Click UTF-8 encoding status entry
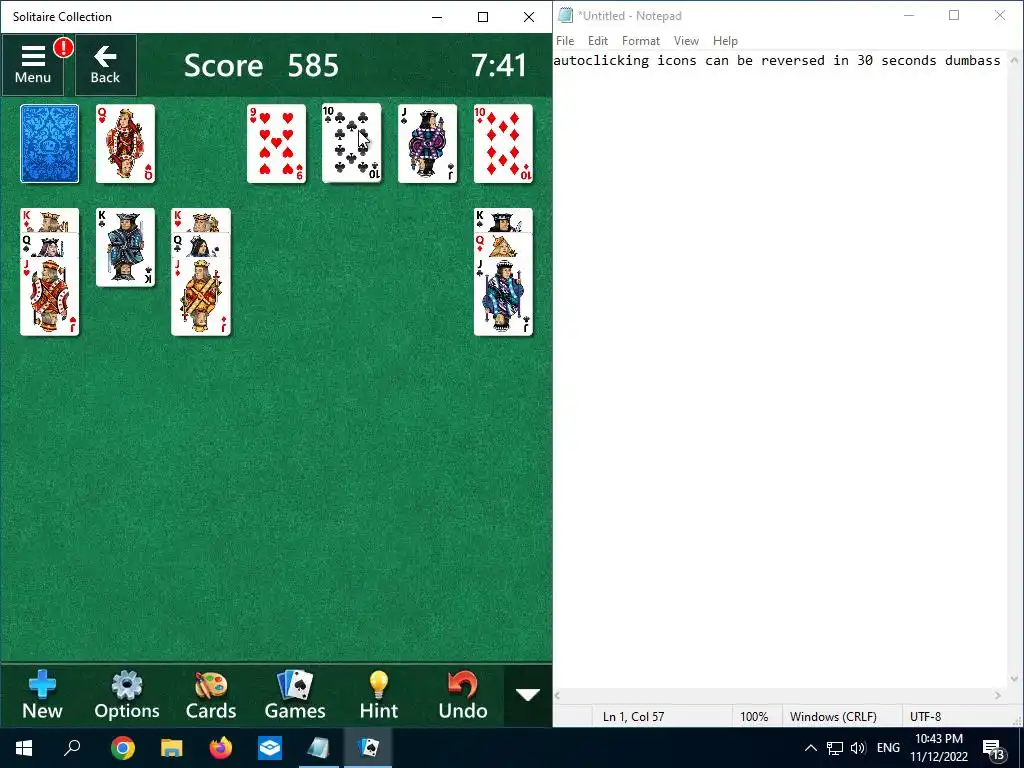 (925, 716)
